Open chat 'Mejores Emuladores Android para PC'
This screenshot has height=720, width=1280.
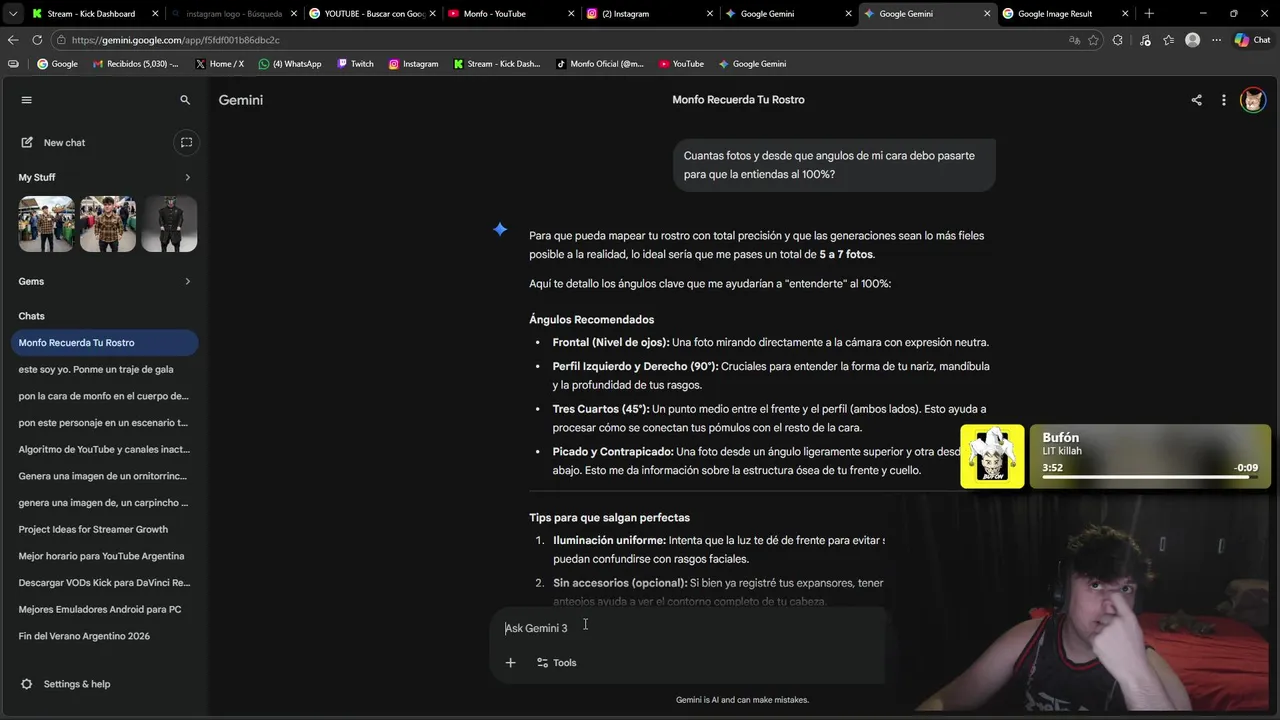pos(105,609)
